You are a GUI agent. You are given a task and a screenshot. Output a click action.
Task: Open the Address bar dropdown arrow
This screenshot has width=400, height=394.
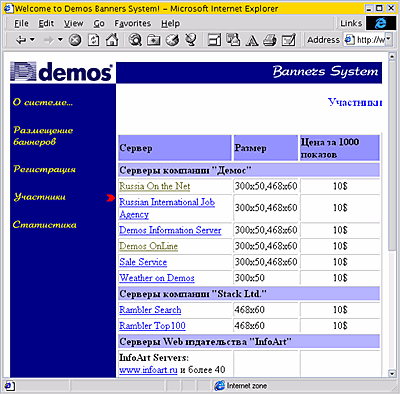point(389,40)
